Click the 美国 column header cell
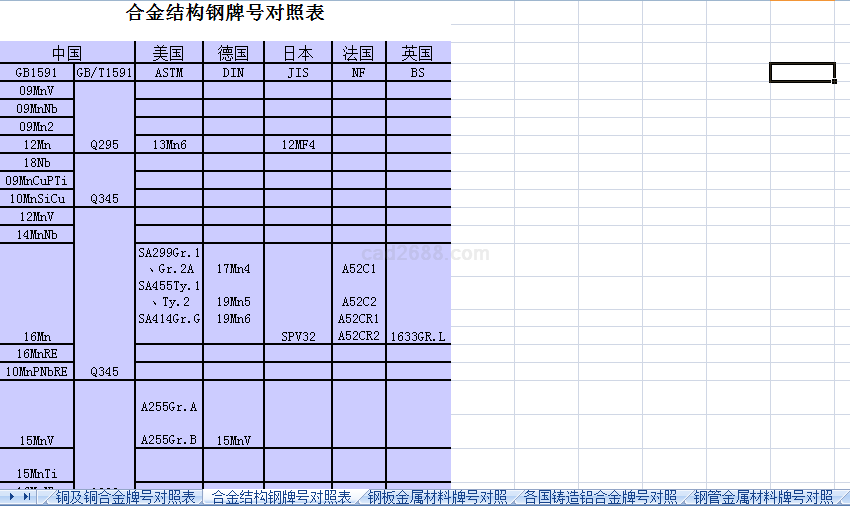This screenshot has height=506, width=850. point(168,53)
